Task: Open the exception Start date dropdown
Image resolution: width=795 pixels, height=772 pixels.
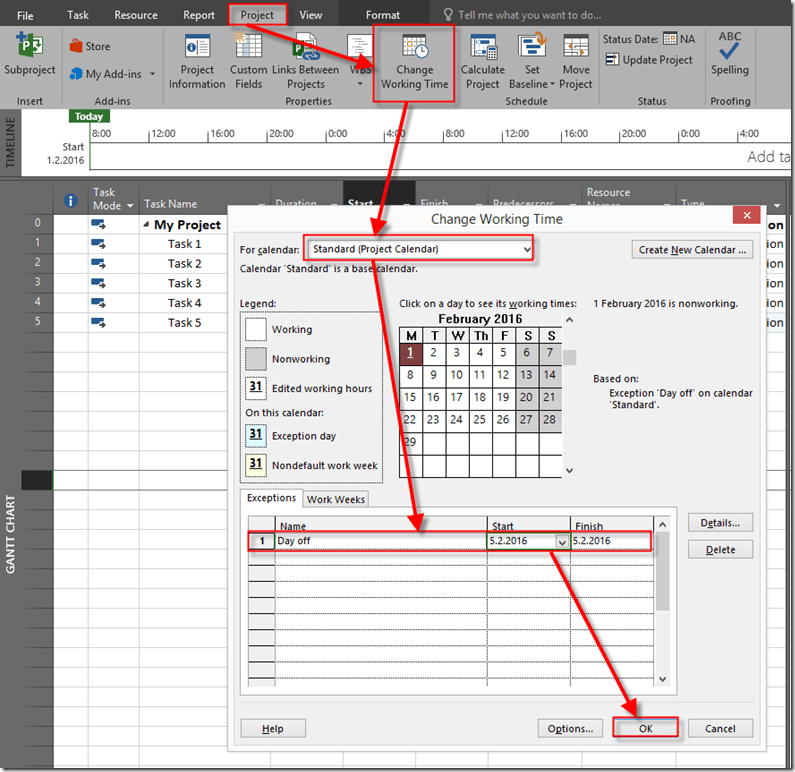Action: point(561,542)
